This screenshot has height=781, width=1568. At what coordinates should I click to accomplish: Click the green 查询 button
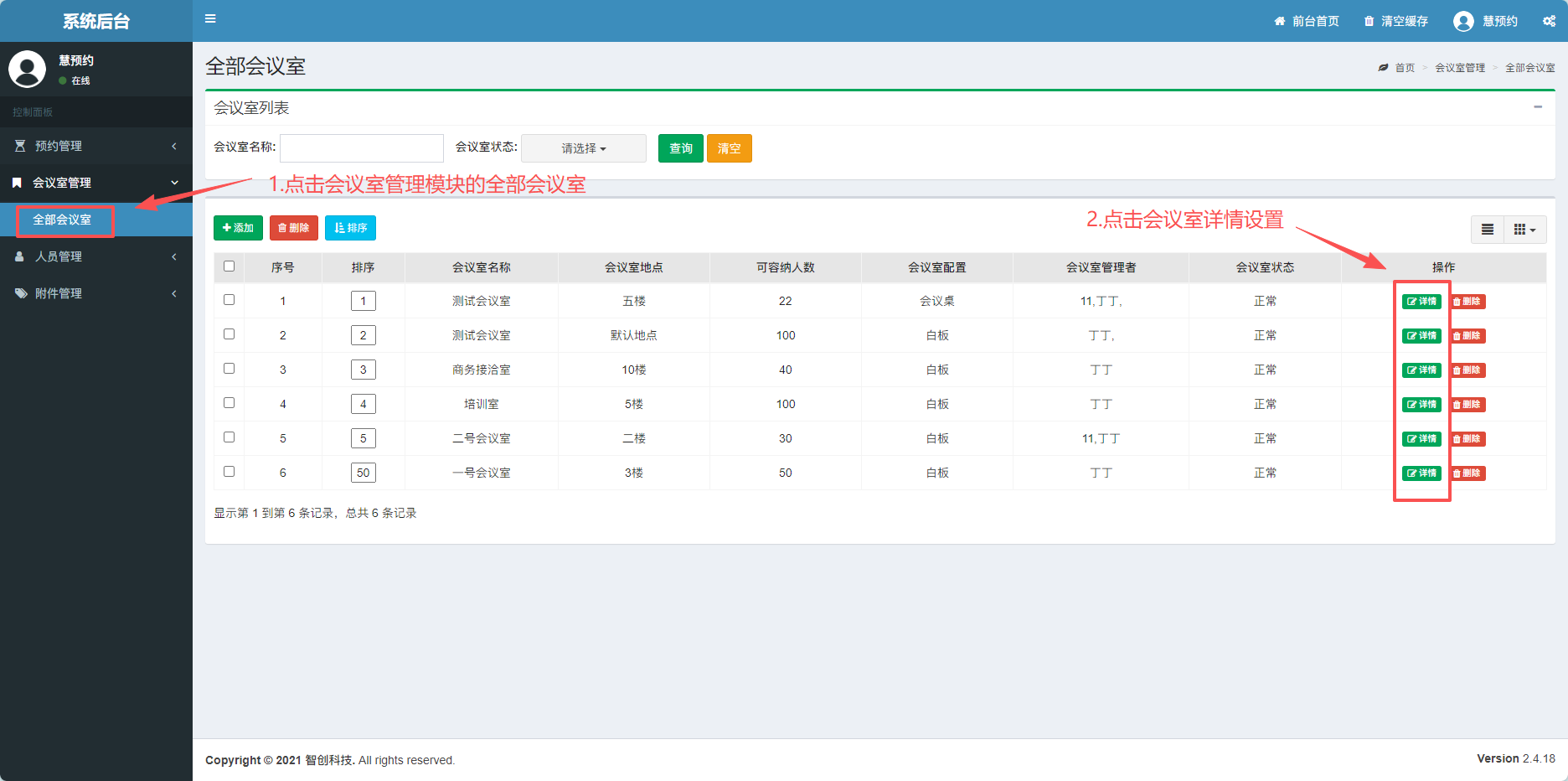tap(680, 148)
